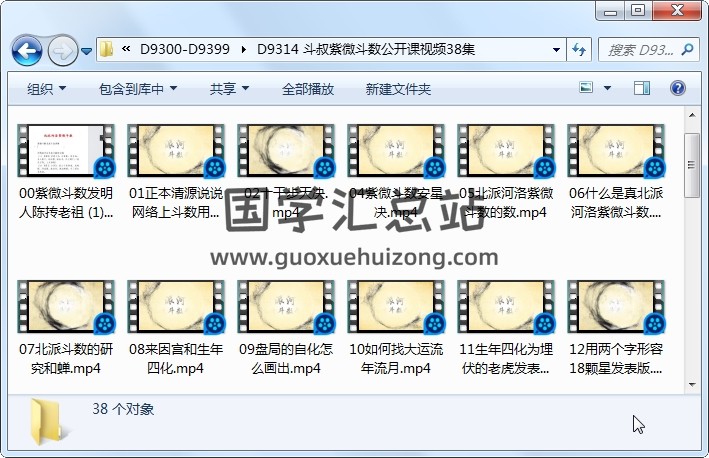Click 全部播放 toolbar button
This screenshot has height=458, width=709.
307,89
